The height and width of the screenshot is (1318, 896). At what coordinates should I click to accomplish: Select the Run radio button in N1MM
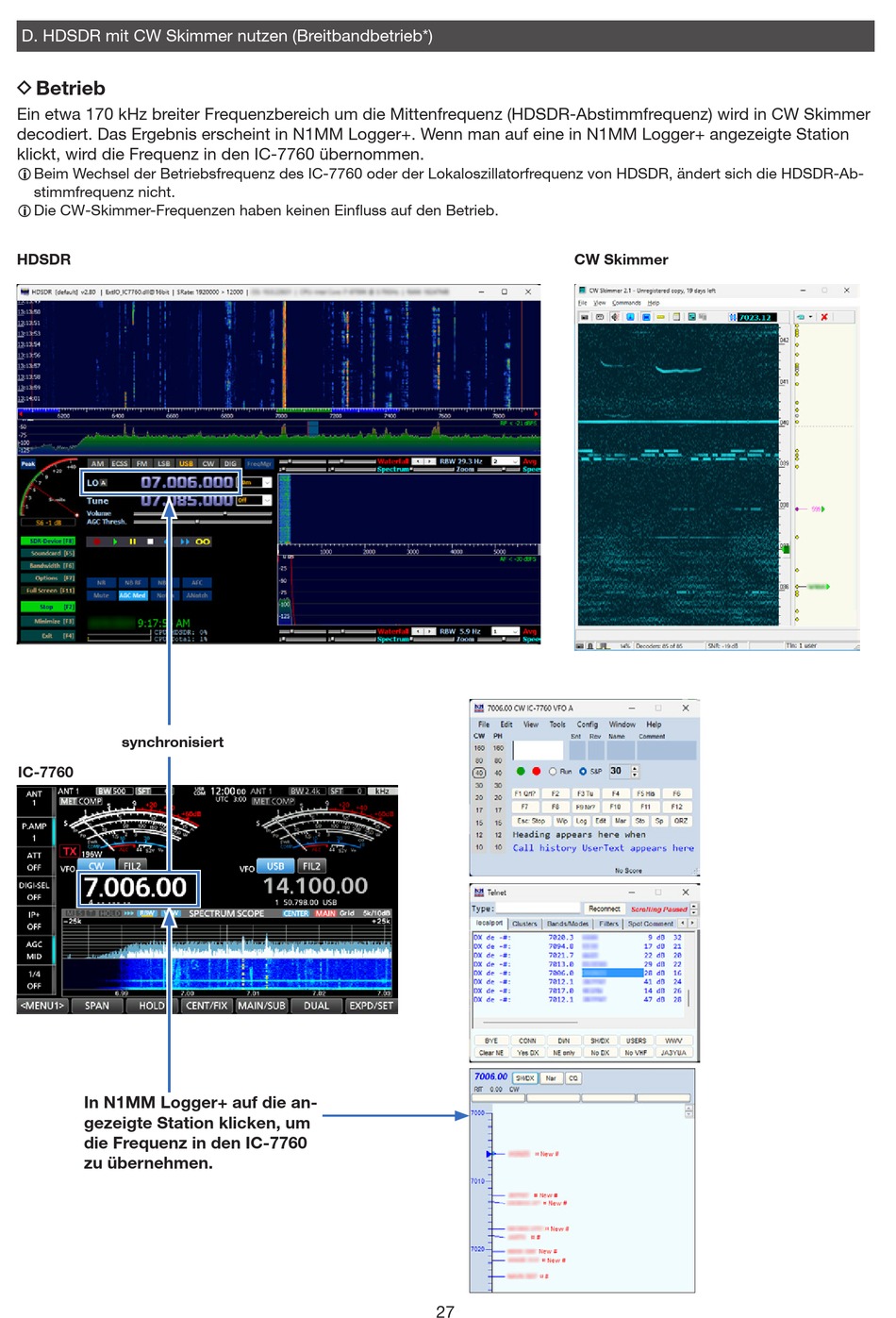coord(553,771)
